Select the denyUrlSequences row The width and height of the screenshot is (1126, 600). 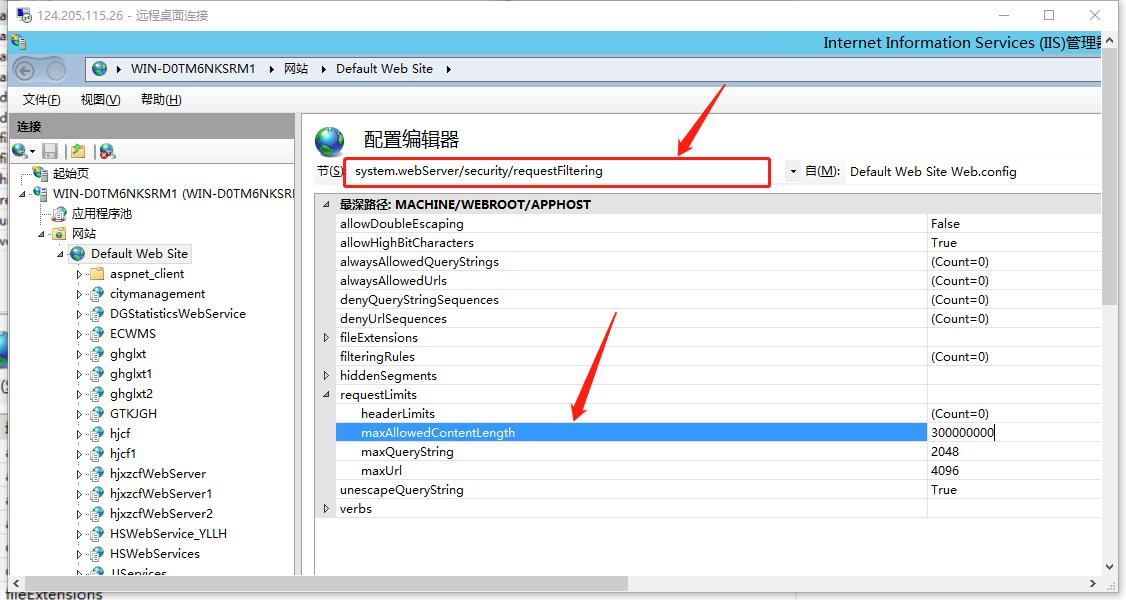(x=718, y=319)
